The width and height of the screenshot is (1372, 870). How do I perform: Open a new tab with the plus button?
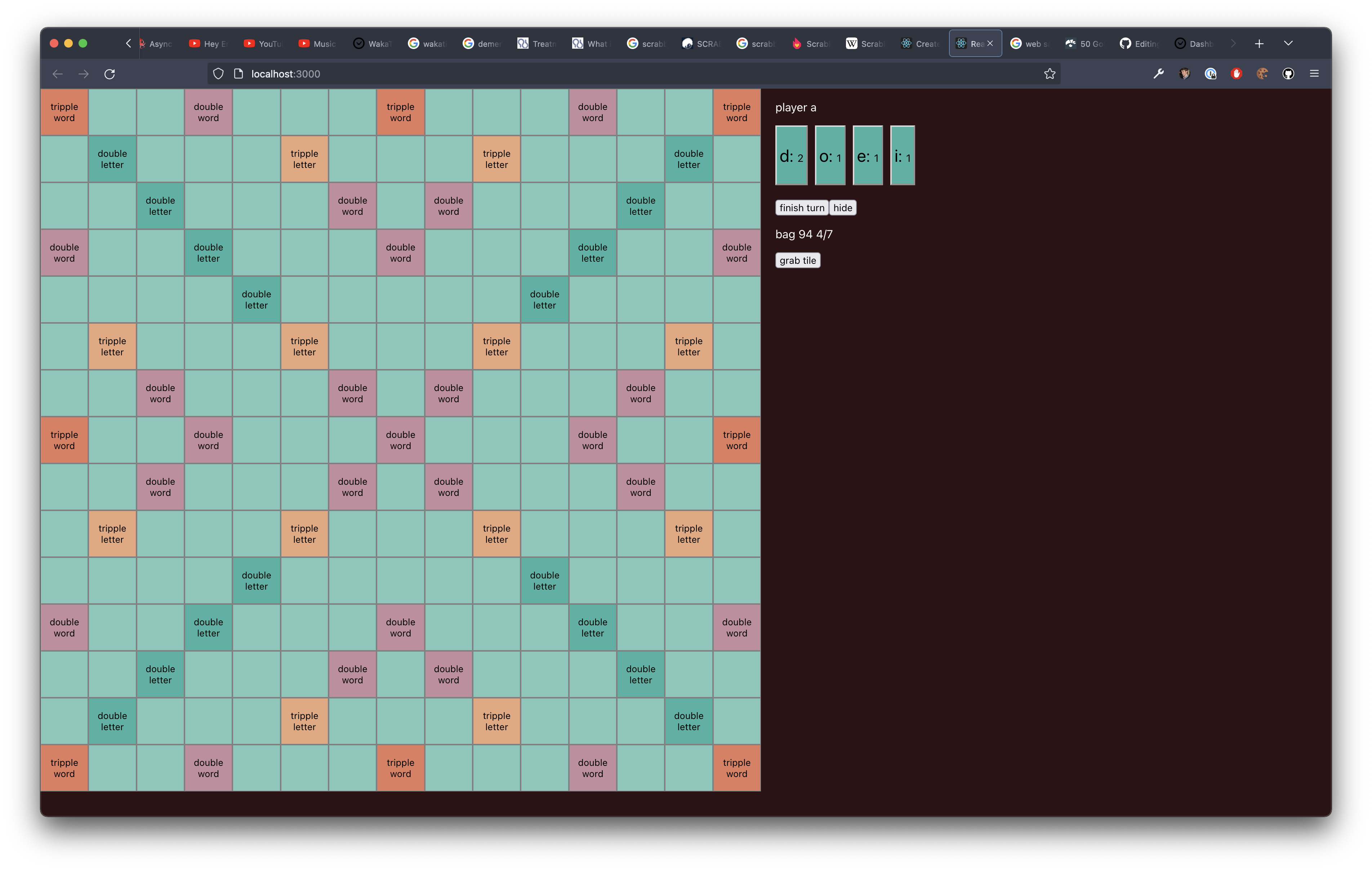point(1259,43)
